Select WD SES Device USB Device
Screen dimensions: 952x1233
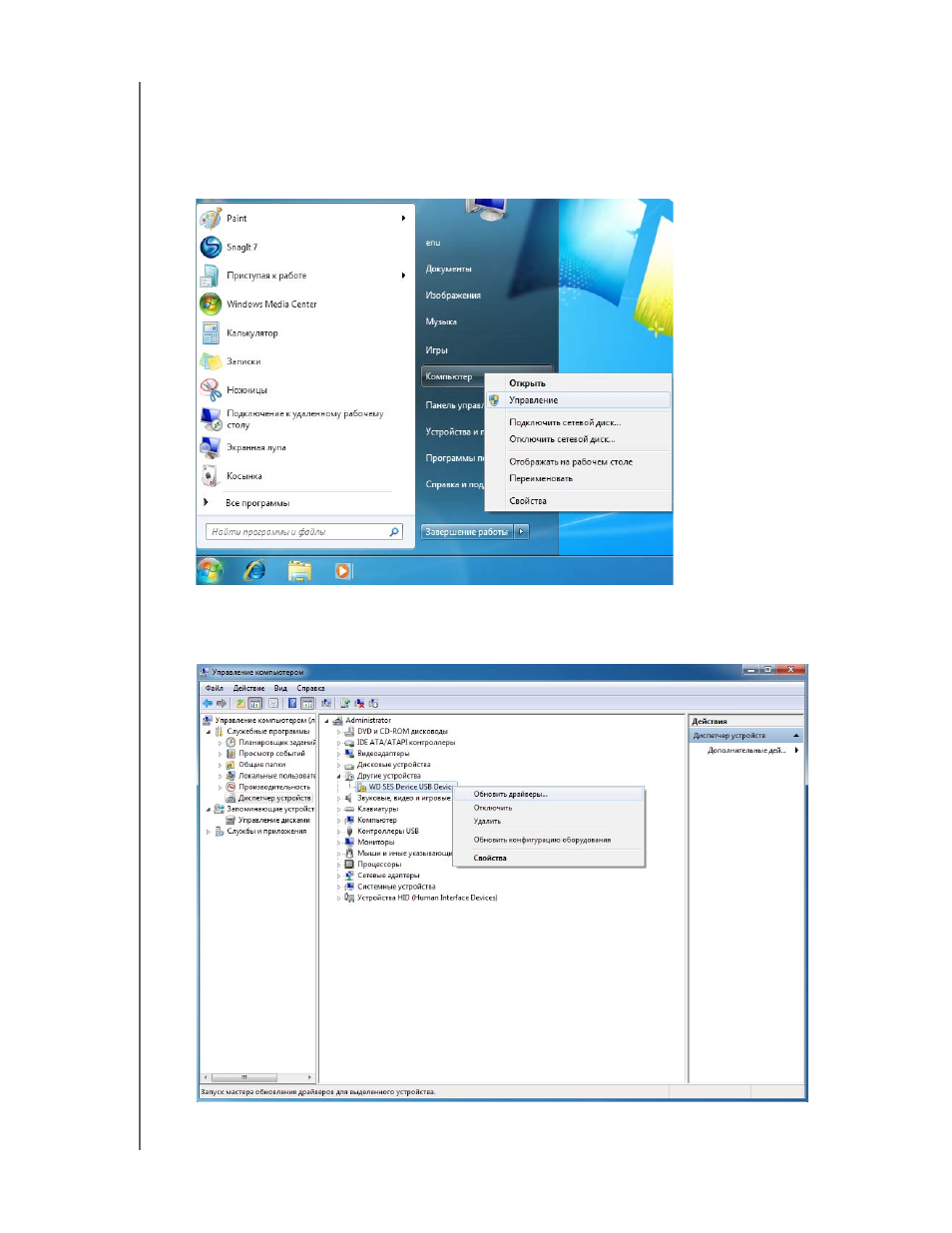[x=409, y=787]
